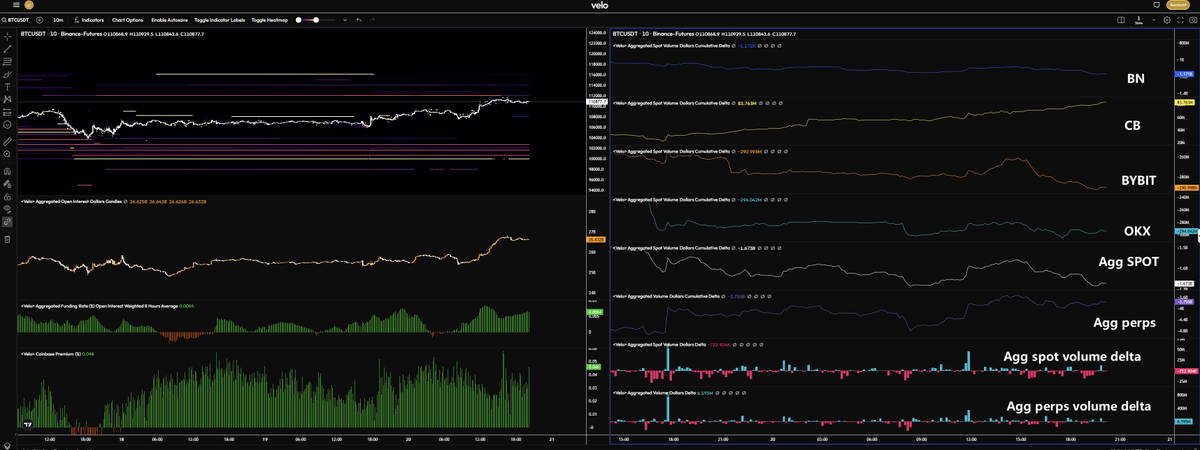Viewport: 1200px width, 450px height.
Task: Select the brush drawing tool
Action: pyautogui.click(x=7, y=74)
